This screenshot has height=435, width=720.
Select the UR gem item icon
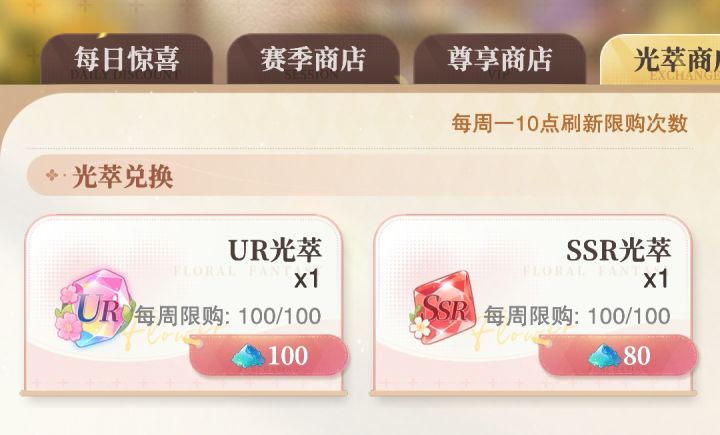tap(94, 308)
